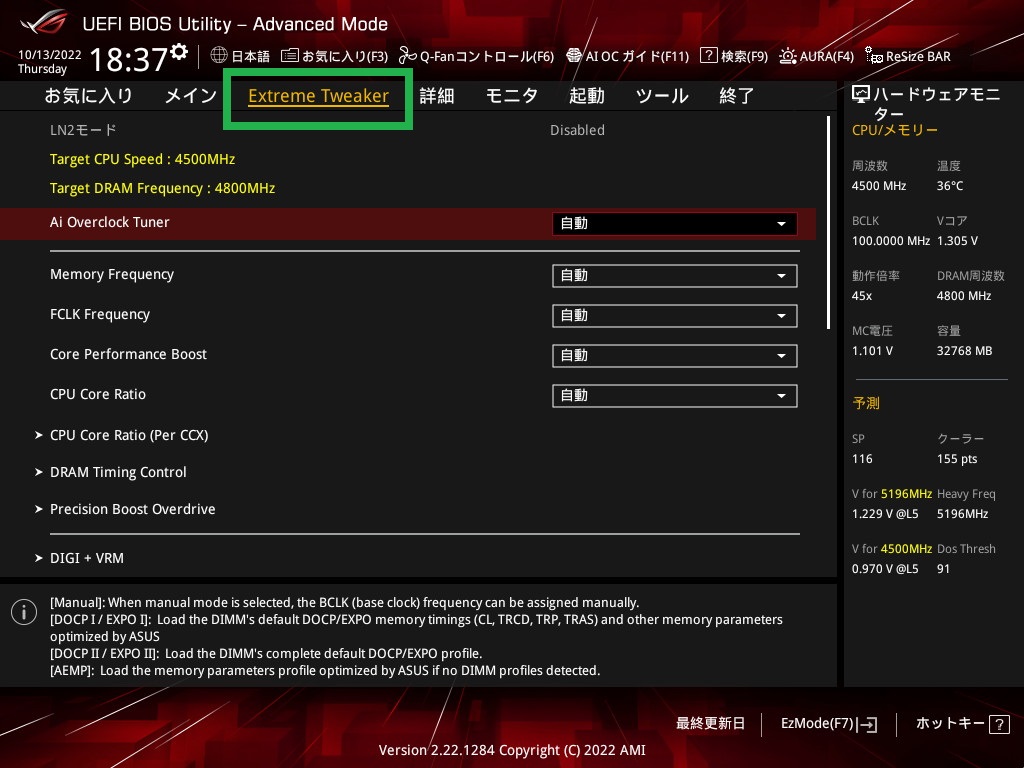Click the CPU/メモリー heading
This screenshot has width=1024, height=768.
(895, 130)
